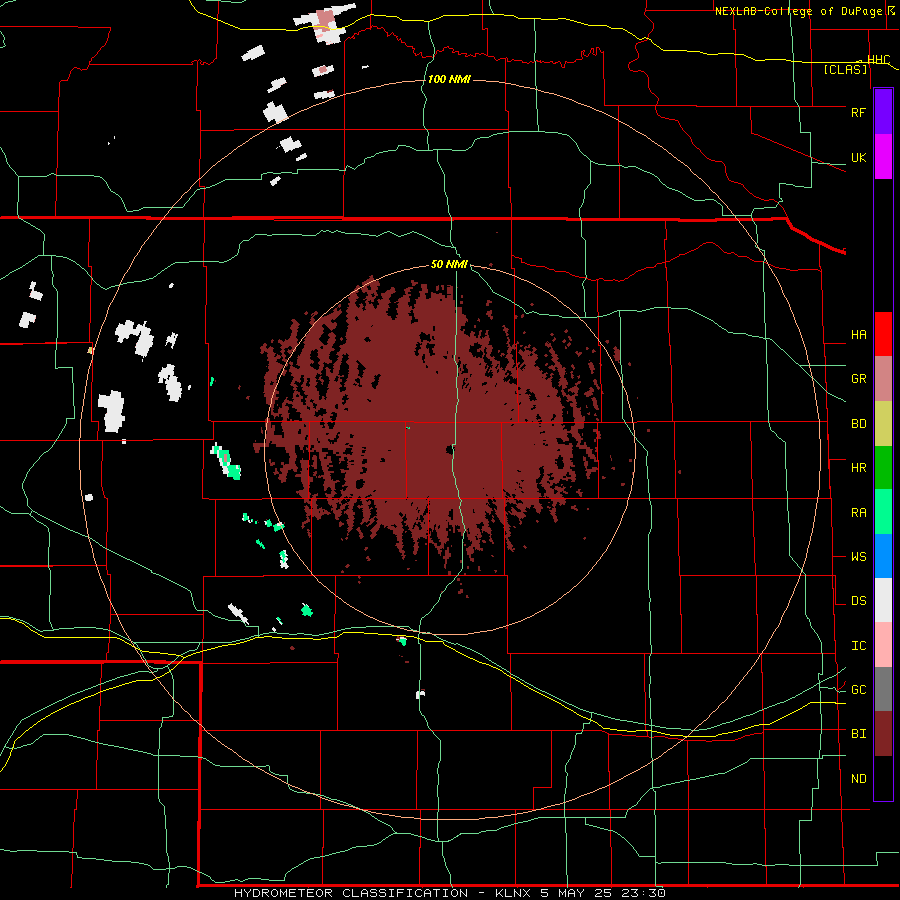Image resolution: width=900 pixels, height=900 pixels.
Task: Click the 'RA' legend label
Action: click(858, 513)
